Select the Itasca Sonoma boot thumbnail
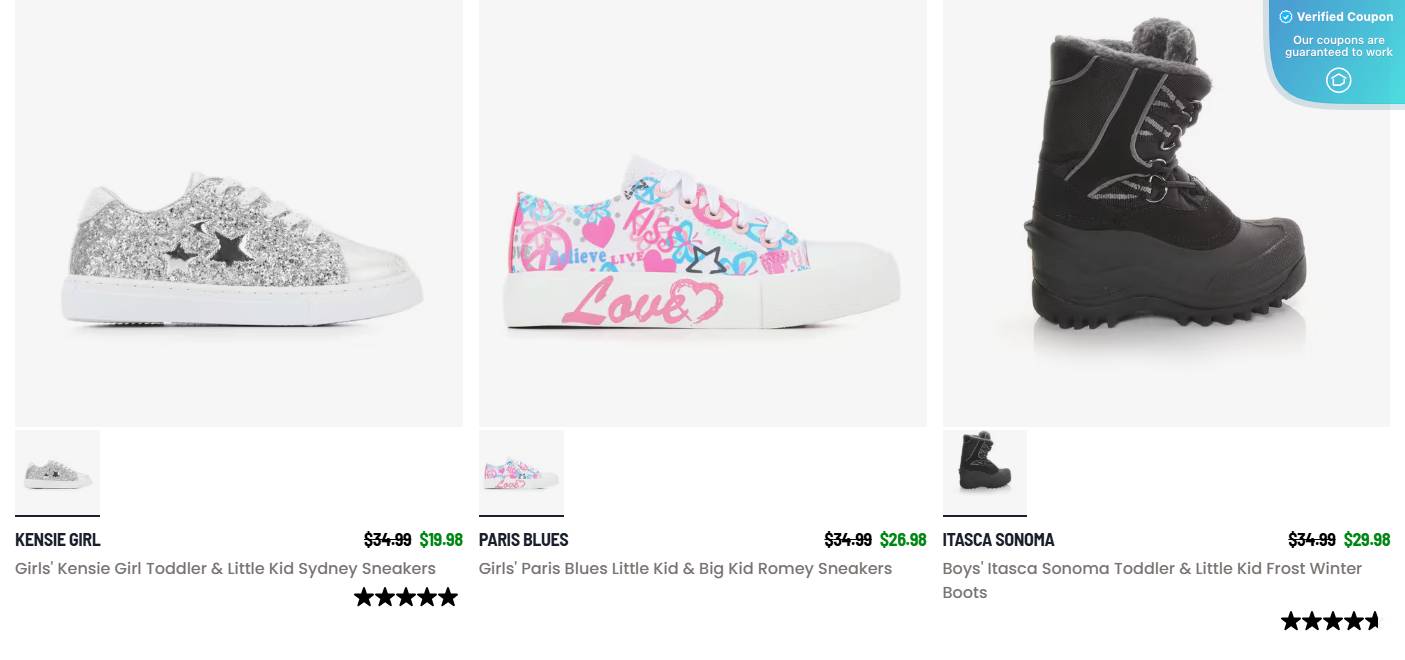The image size is (1405, 660). click(984, 472)
